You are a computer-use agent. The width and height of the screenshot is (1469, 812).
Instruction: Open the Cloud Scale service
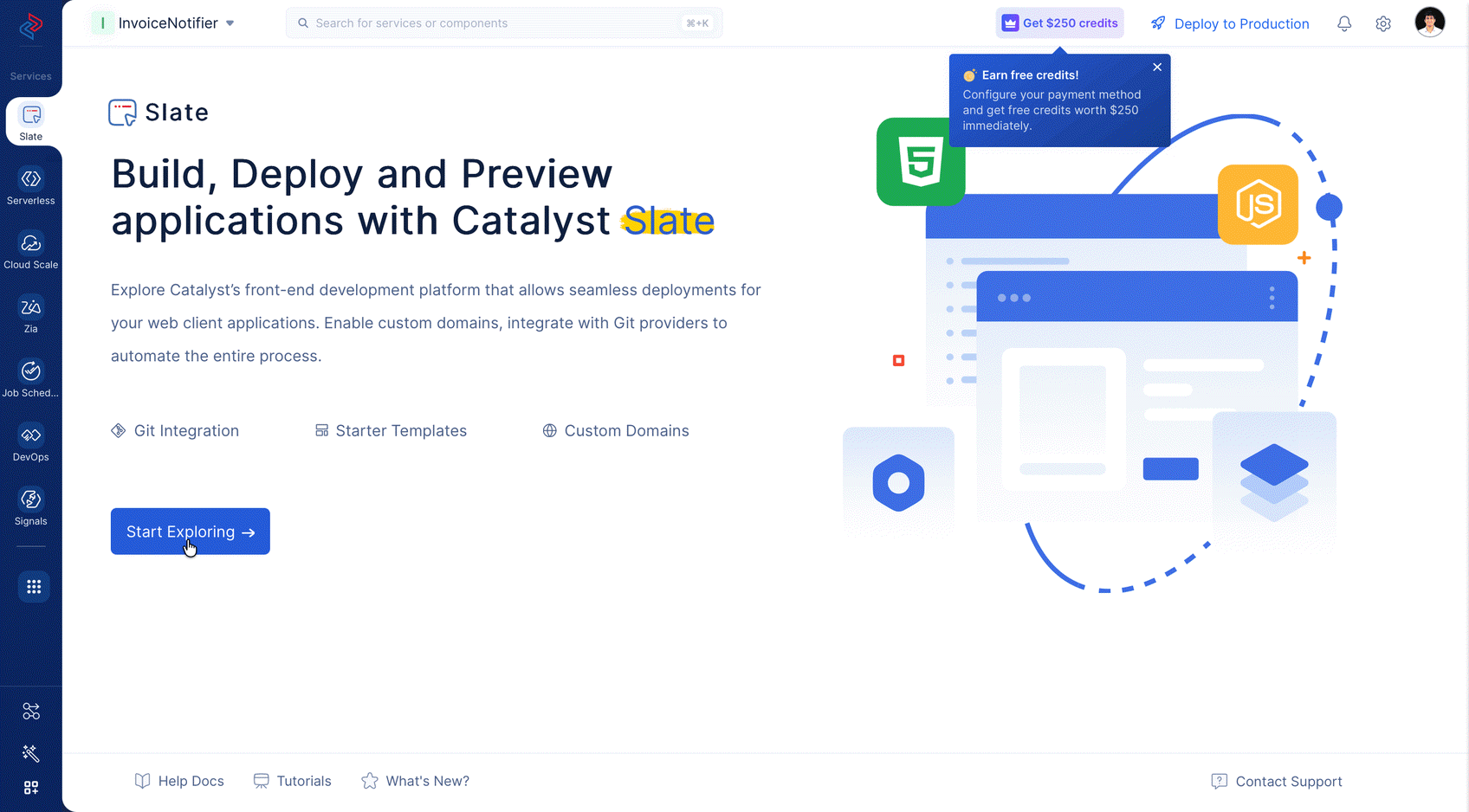point(31,251)
